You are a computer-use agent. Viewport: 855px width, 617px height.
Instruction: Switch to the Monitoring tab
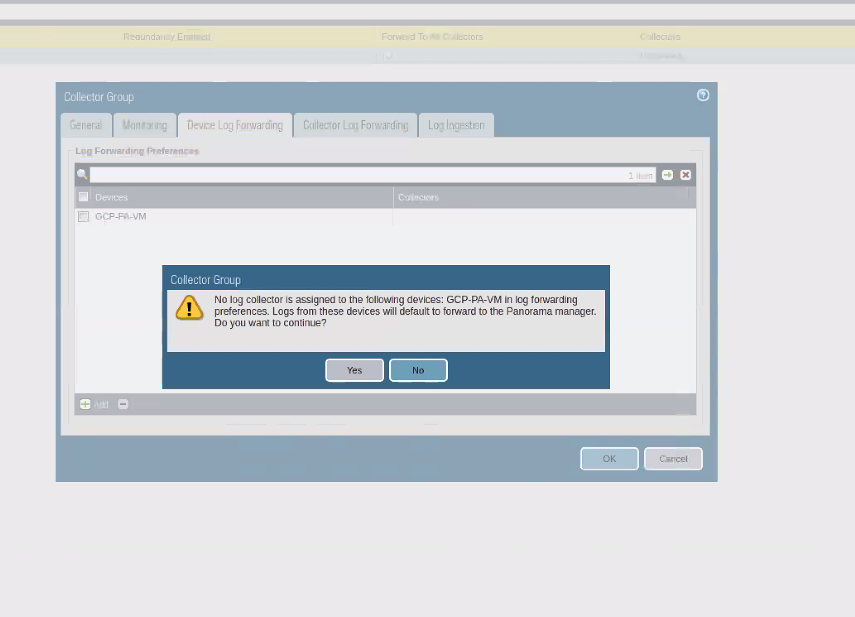pyautogui.click(x=144, y=125)
